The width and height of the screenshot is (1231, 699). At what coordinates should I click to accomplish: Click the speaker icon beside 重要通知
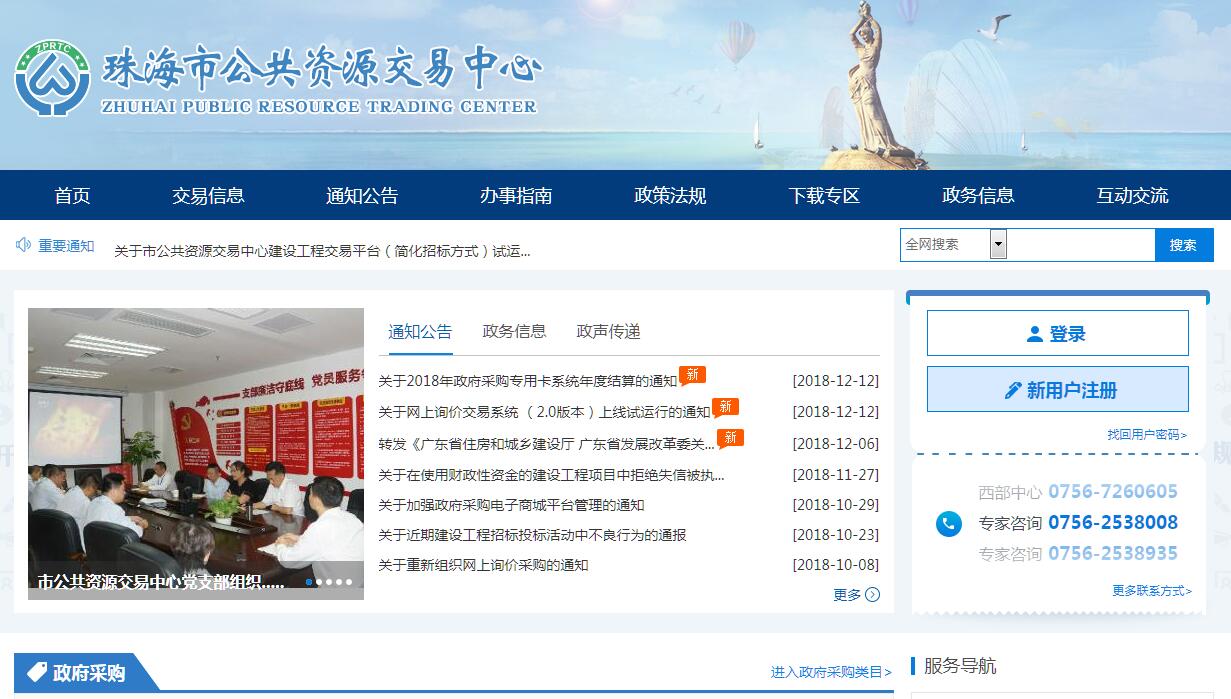23,245
